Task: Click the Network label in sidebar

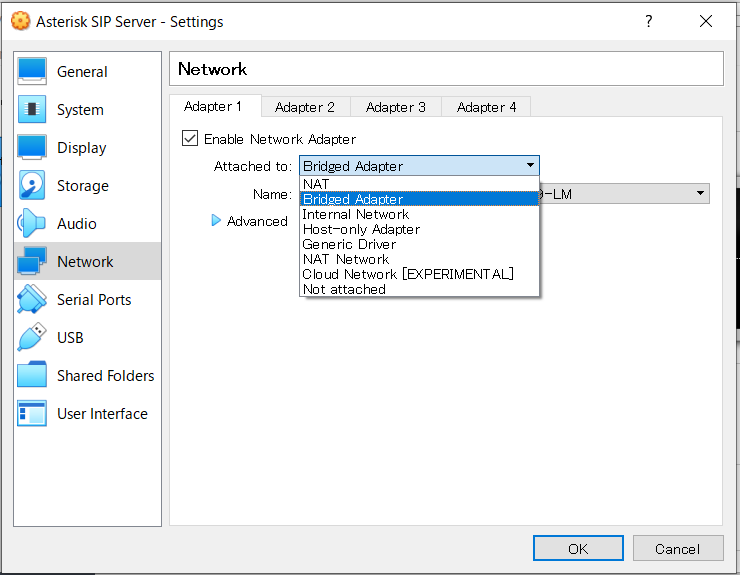Action: [x=85, y=262]
